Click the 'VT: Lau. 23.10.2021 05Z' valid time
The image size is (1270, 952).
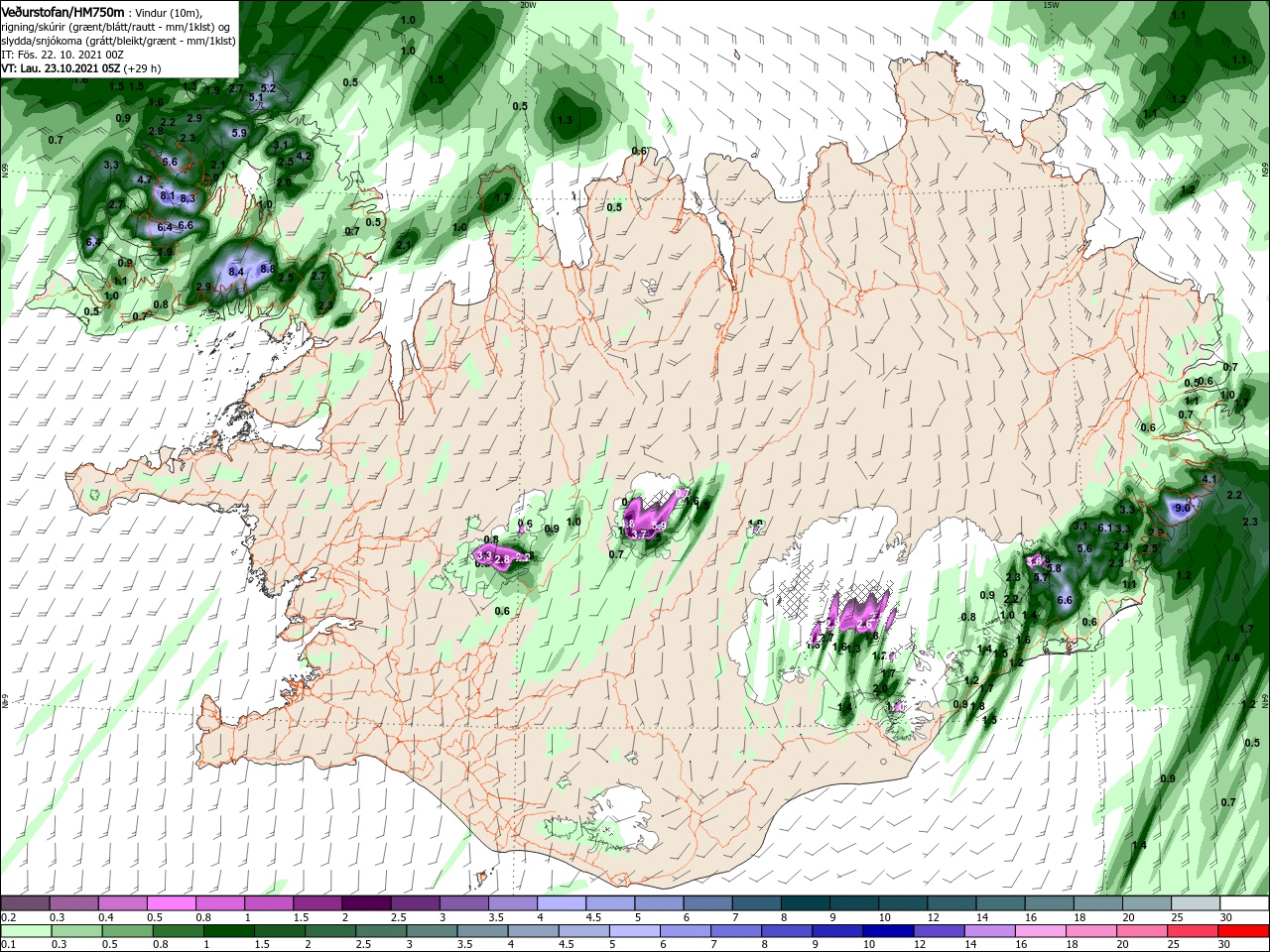(61, 69)
